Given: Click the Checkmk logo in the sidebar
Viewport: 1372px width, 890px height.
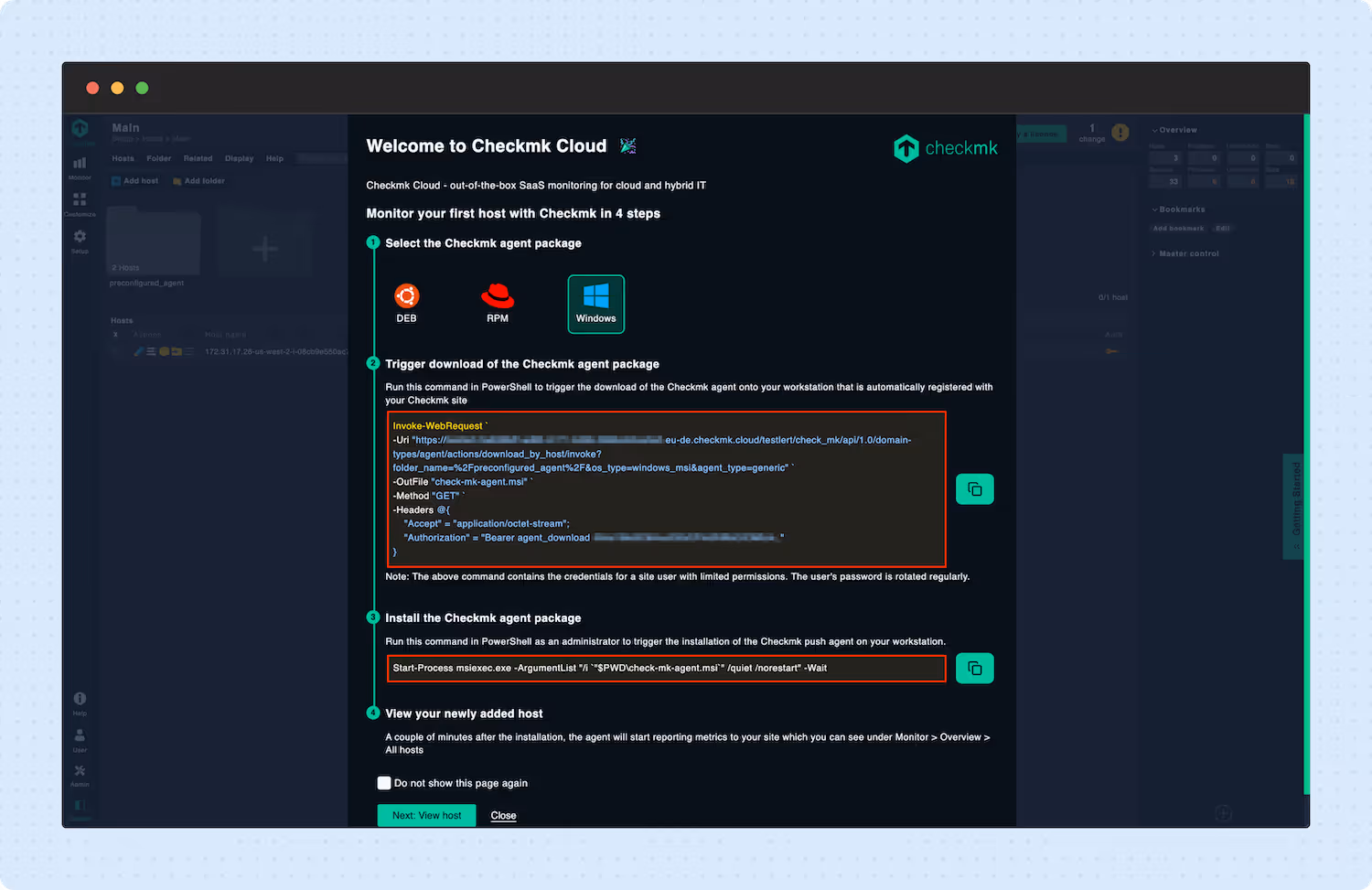Looking at the screenshot, I should pos(80,129).
